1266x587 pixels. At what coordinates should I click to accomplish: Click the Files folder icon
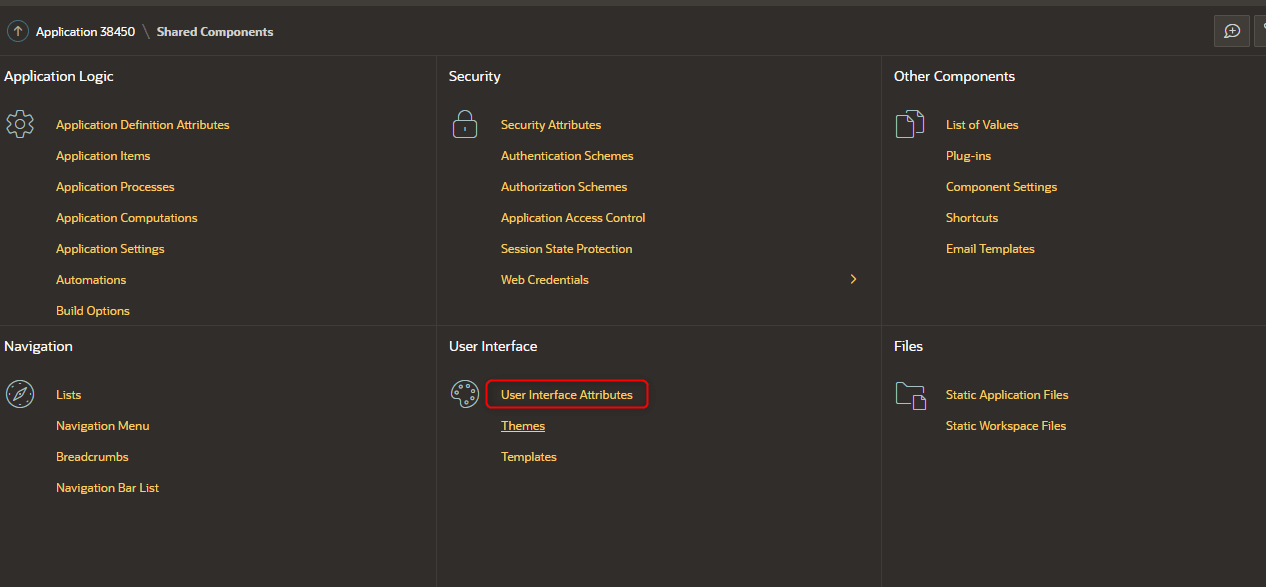[910, 395]
